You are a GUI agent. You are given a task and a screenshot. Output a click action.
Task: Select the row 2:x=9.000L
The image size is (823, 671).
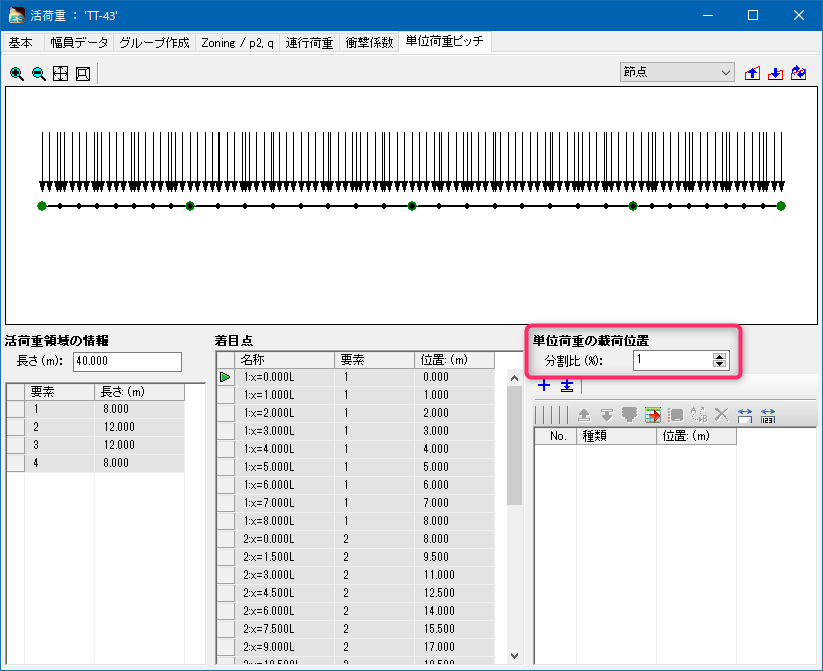coord(355,647)
